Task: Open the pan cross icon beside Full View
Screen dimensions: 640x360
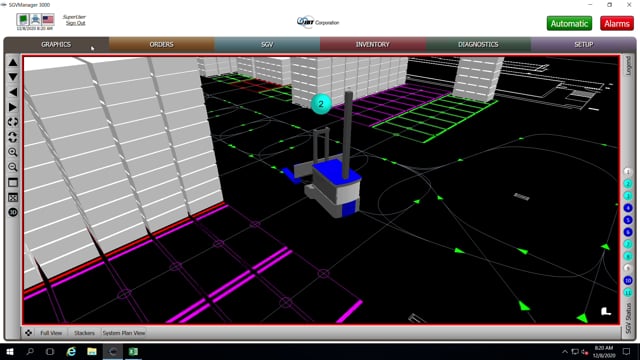Action: click(28, 333)
